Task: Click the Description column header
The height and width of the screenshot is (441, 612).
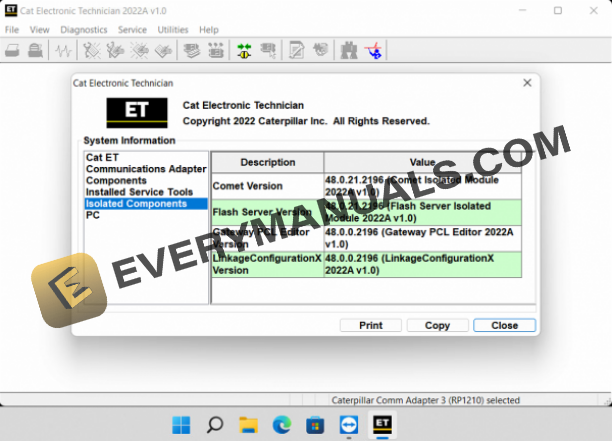Action: coord(267,162)
